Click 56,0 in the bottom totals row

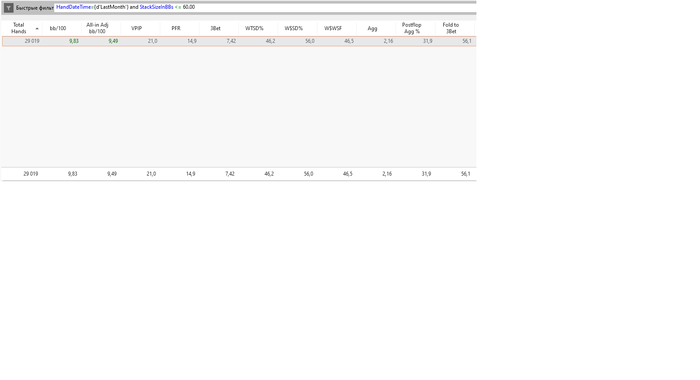click(x=308, y=174)
